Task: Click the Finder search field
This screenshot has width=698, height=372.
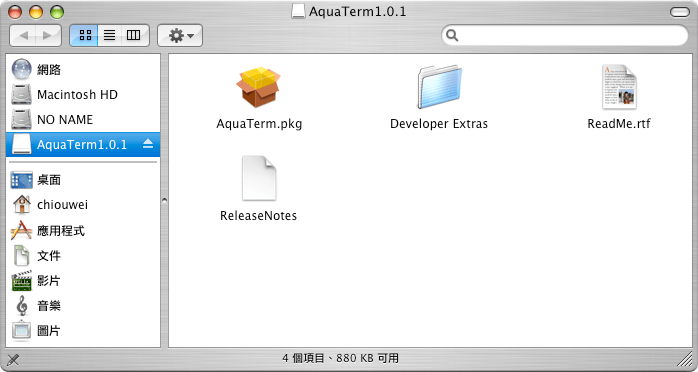Action: click(564, 35)
